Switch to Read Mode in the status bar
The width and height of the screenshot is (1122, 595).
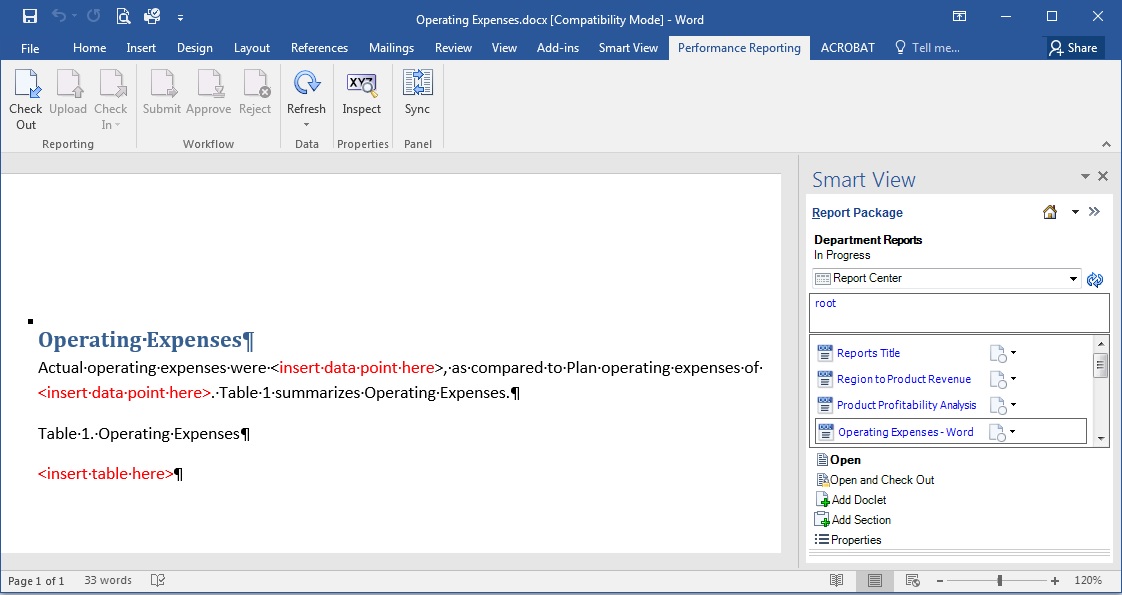[x=837, y=580]
